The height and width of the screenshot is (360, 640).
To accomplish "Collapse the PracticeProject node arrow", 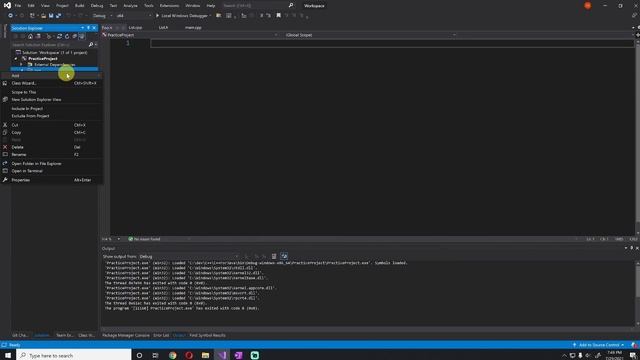I will click(16, 58).
